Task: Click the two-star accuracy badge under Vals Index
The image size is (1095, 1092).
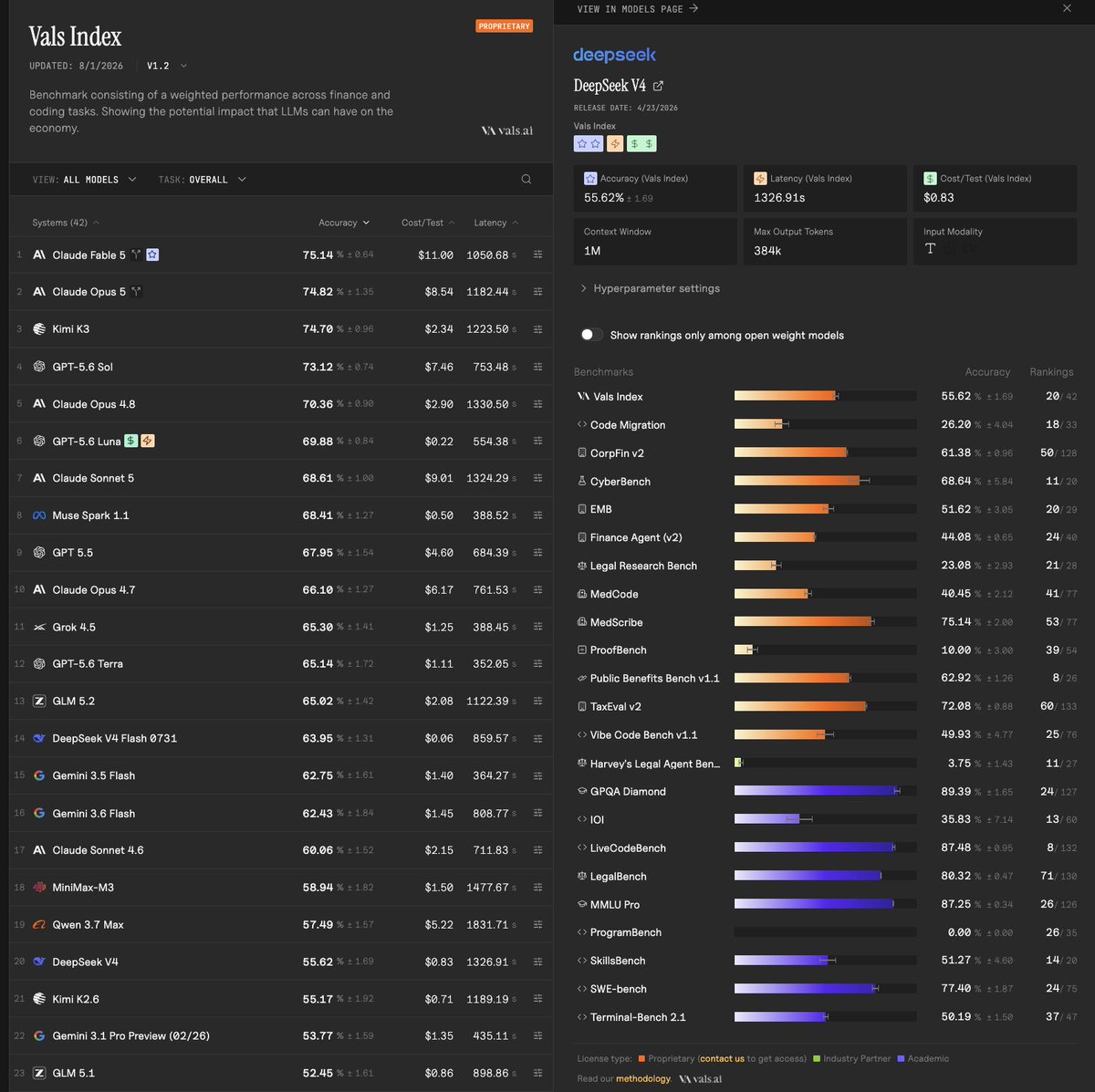Action: click(x=588, y=144)
